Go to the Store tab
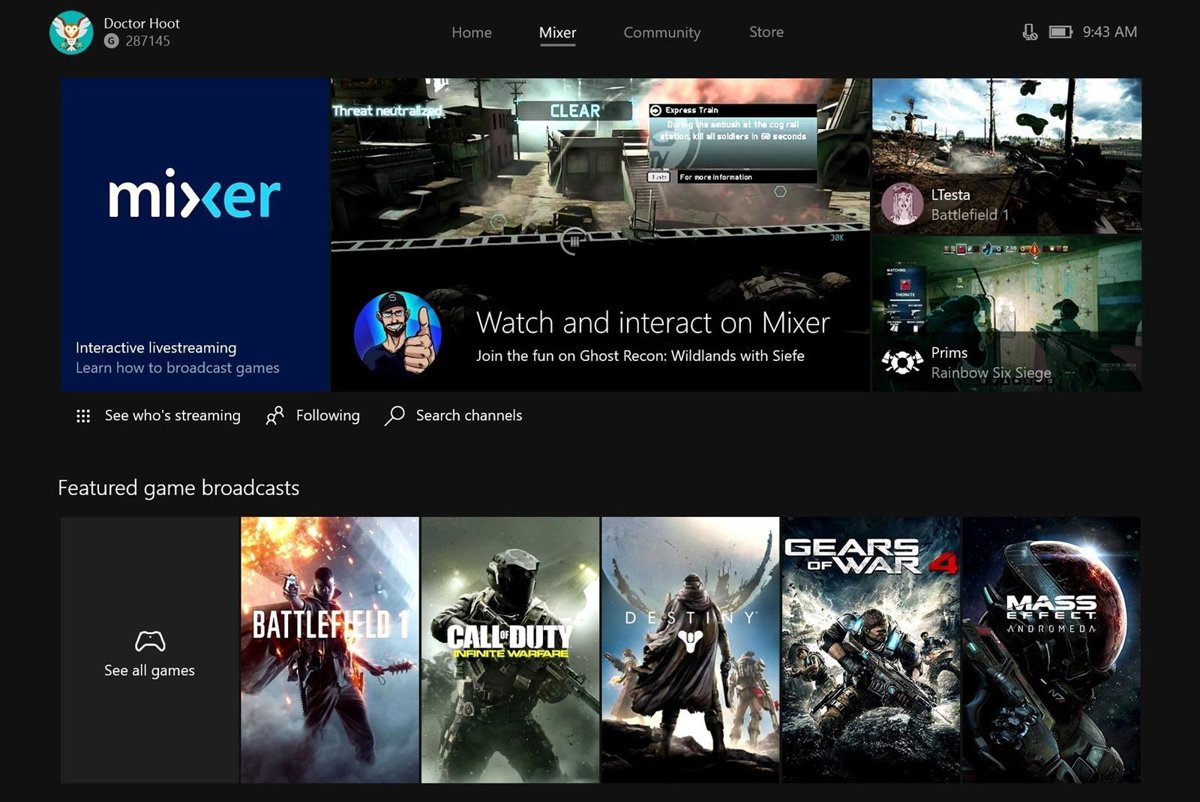 [x=766, y=32]
